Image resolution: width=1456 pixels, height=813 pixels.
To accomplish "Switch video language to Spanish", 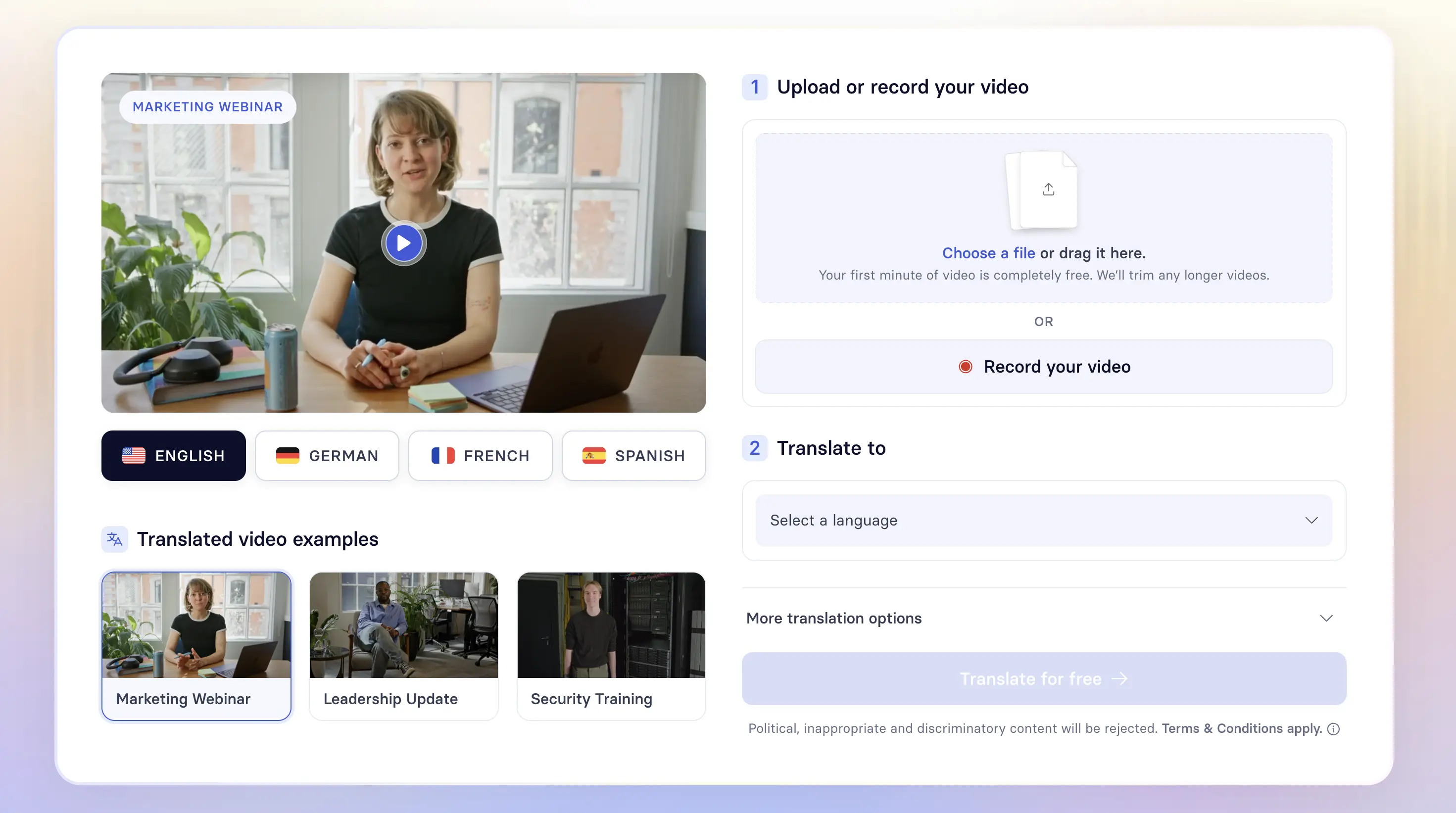I will [633, 455].
